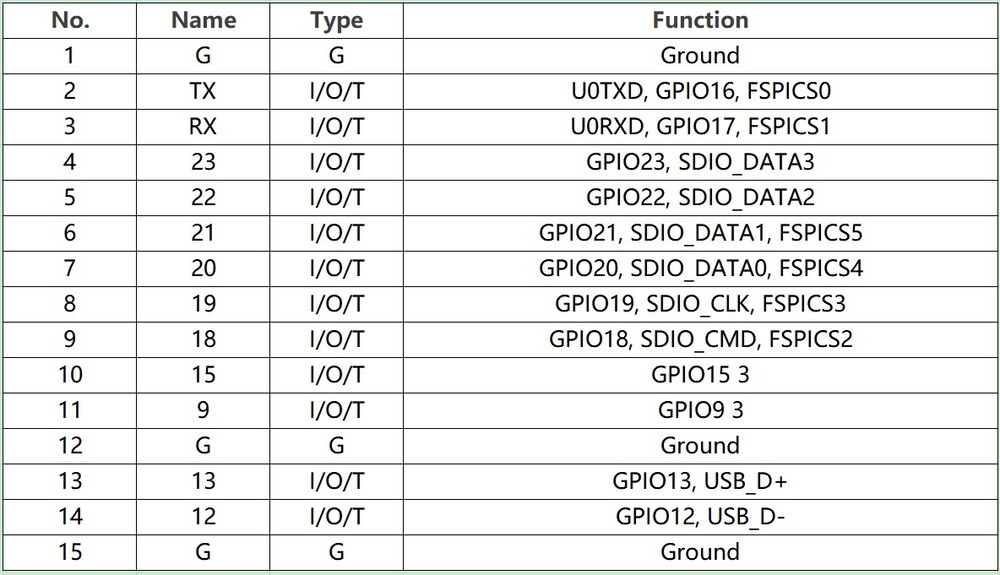Select the "GPIO13, USB_D+" cell
Viewport: 1000px width, 575px height.
(700, 481)
